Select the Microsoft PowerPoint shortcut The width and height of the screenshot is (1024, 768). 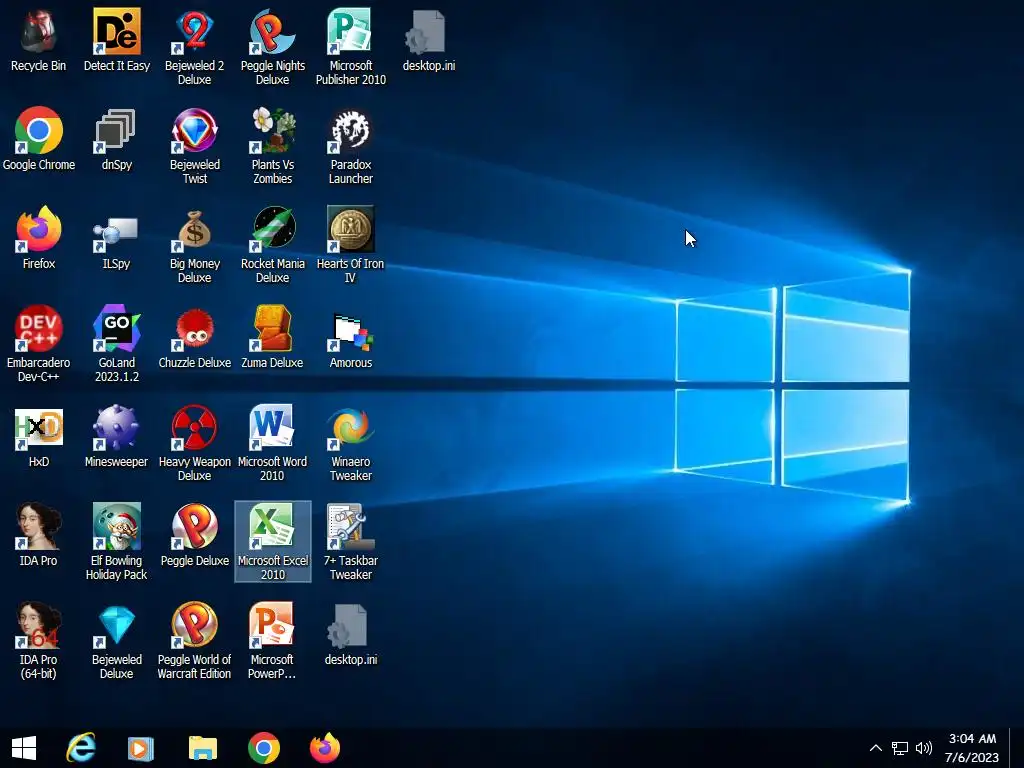(272, 641)
